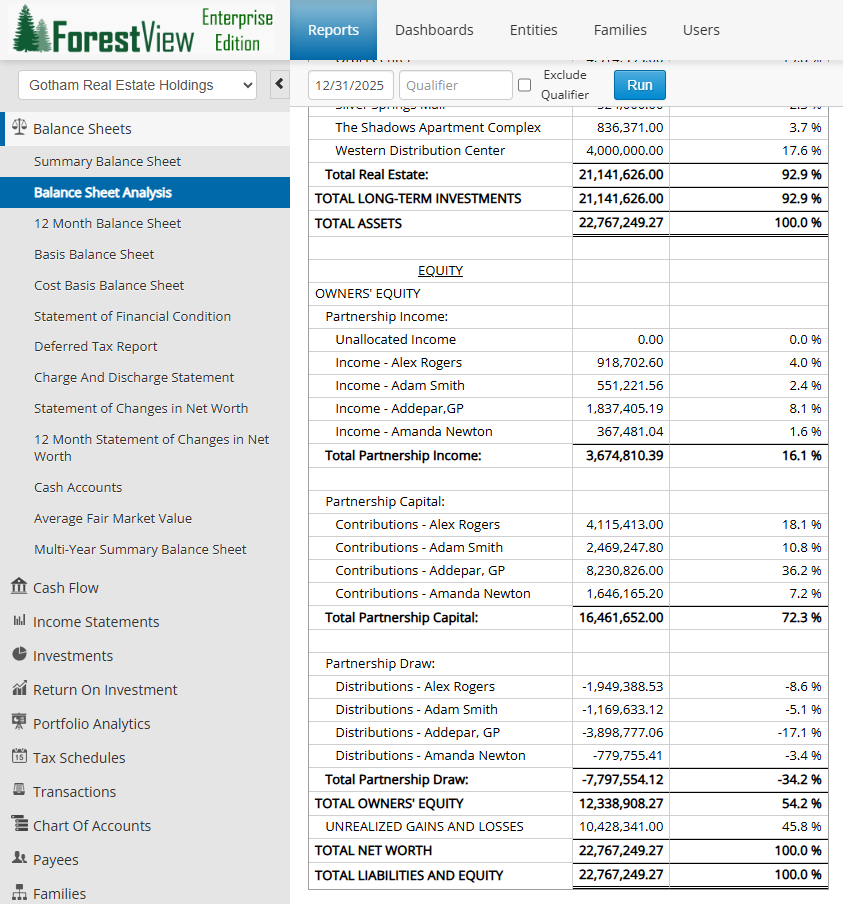
Task: Select the Balance Sheets scales icon
Action: pos(21,128)
